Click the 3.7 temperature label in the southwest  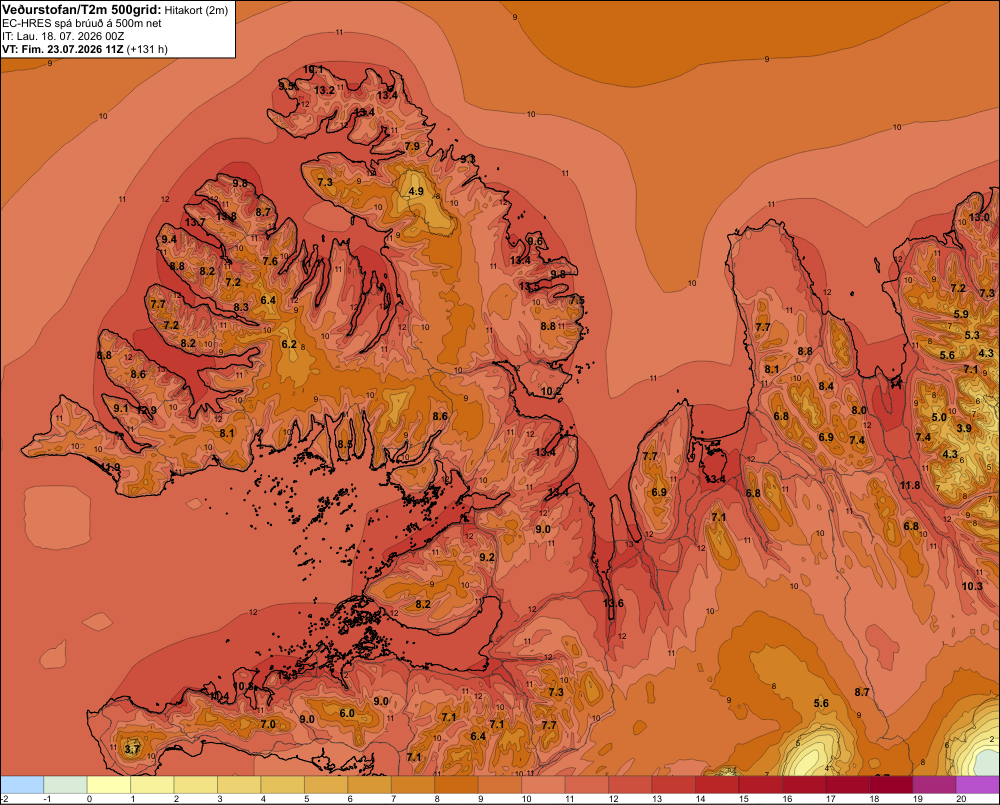click(132, 749)
